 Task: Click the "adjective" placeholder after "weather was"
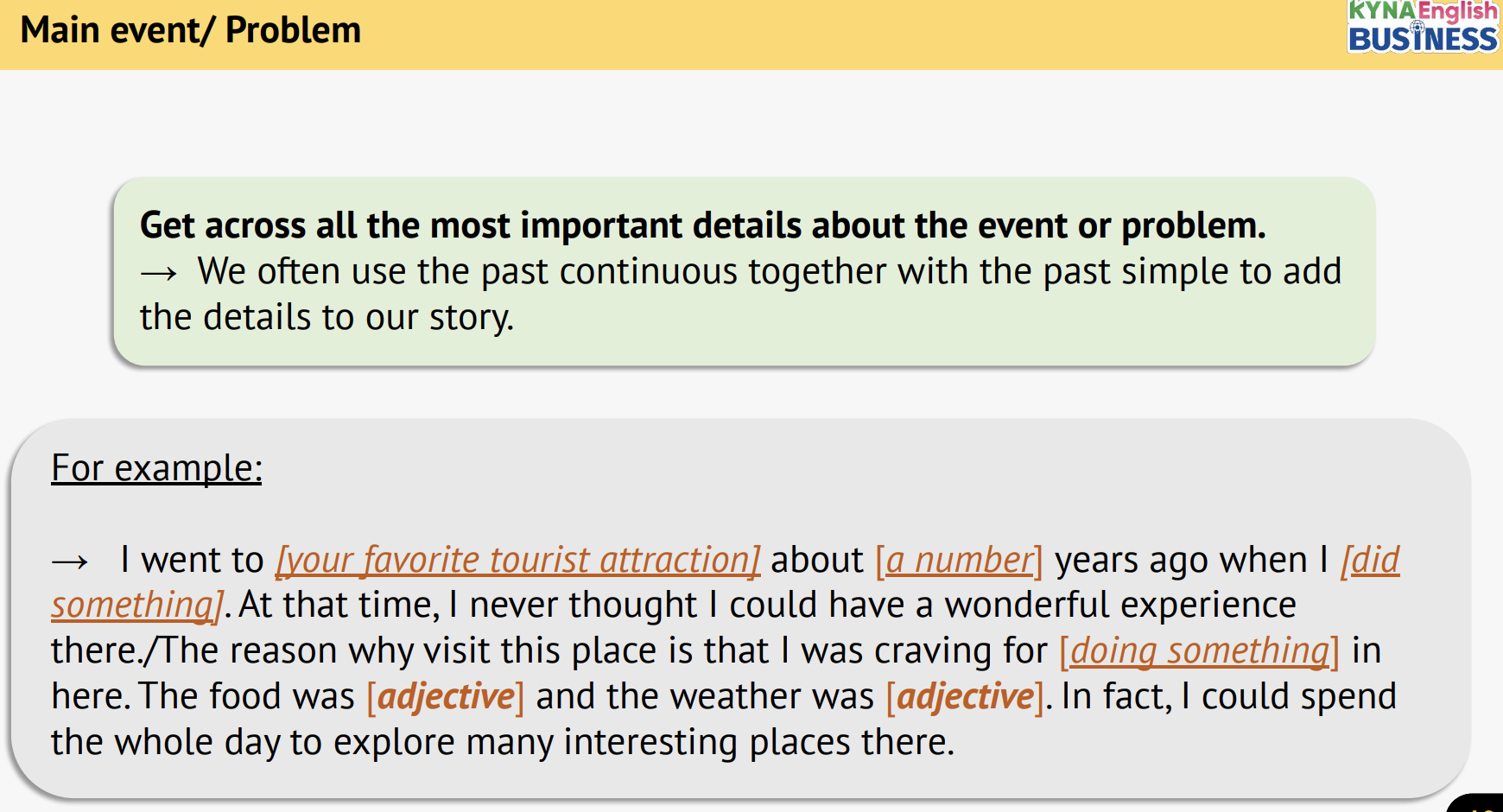[965, 696]
